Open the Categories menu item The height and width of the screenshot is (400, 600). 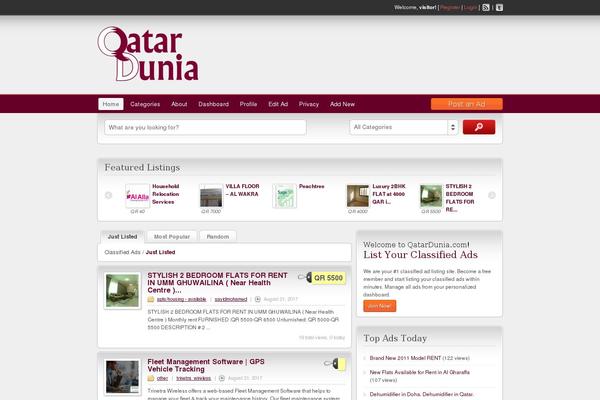[x=145, y=104]
